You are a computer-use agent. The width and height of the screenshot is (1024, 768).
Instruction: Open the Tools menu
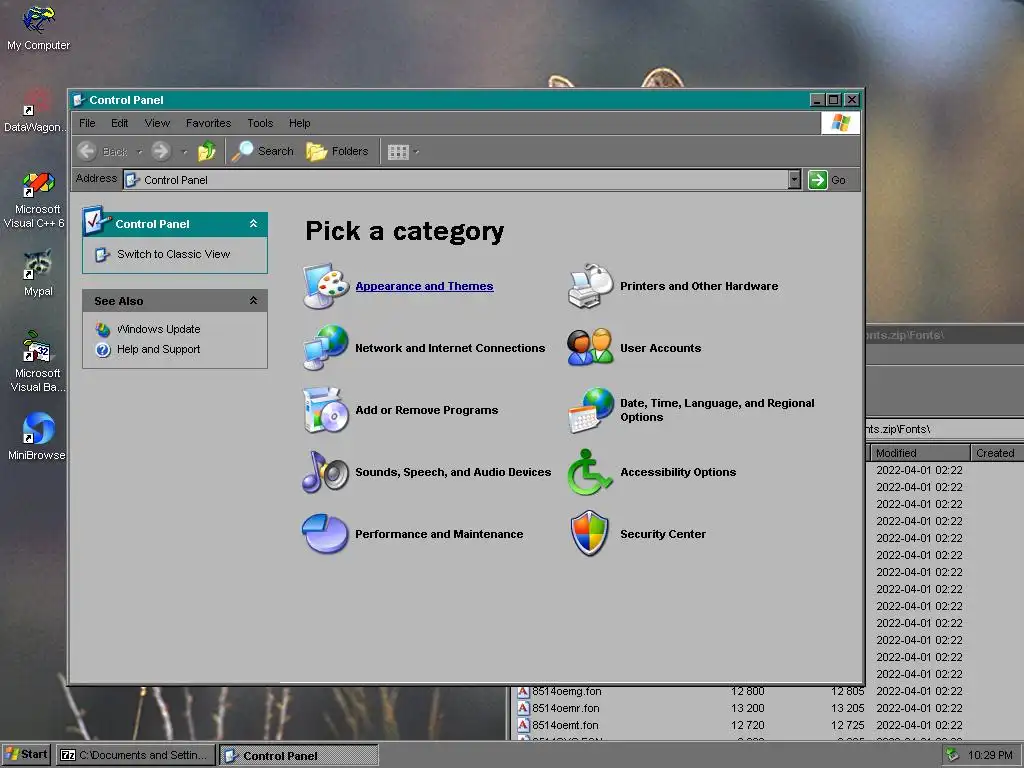pyautogui.click(x=260, y=123)
